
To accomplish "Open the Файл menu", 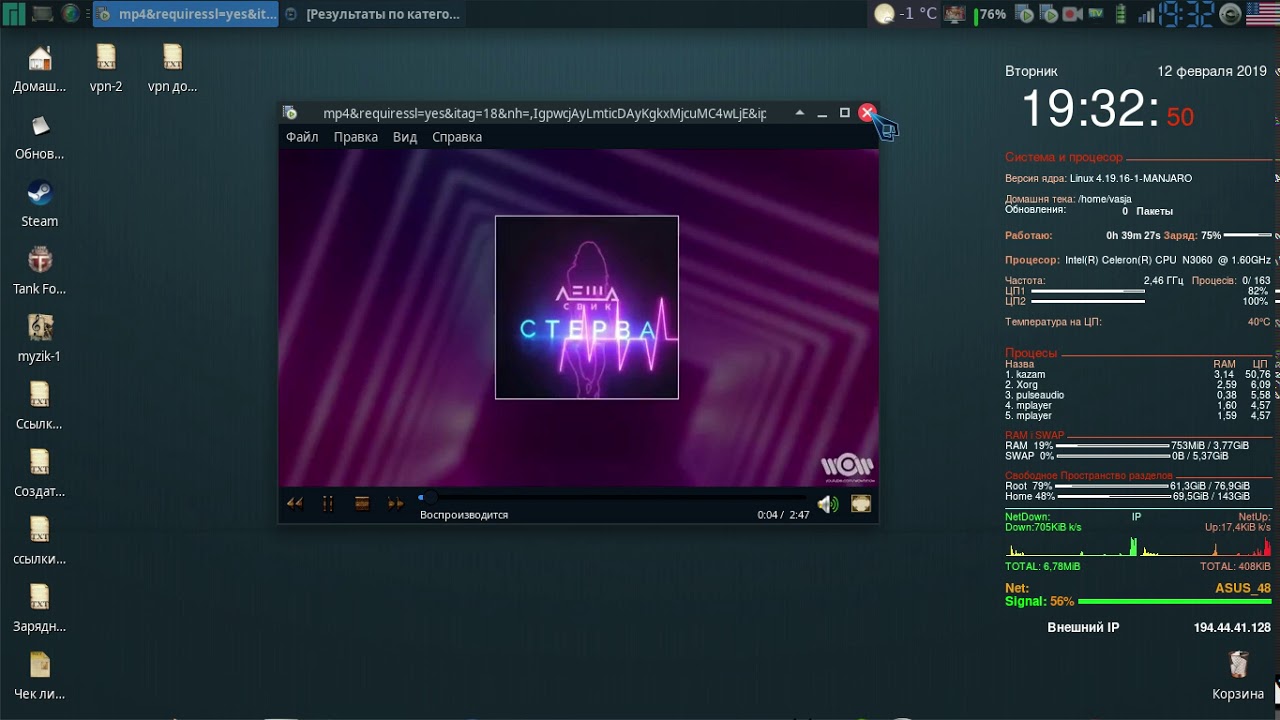I will coord(302,137).
